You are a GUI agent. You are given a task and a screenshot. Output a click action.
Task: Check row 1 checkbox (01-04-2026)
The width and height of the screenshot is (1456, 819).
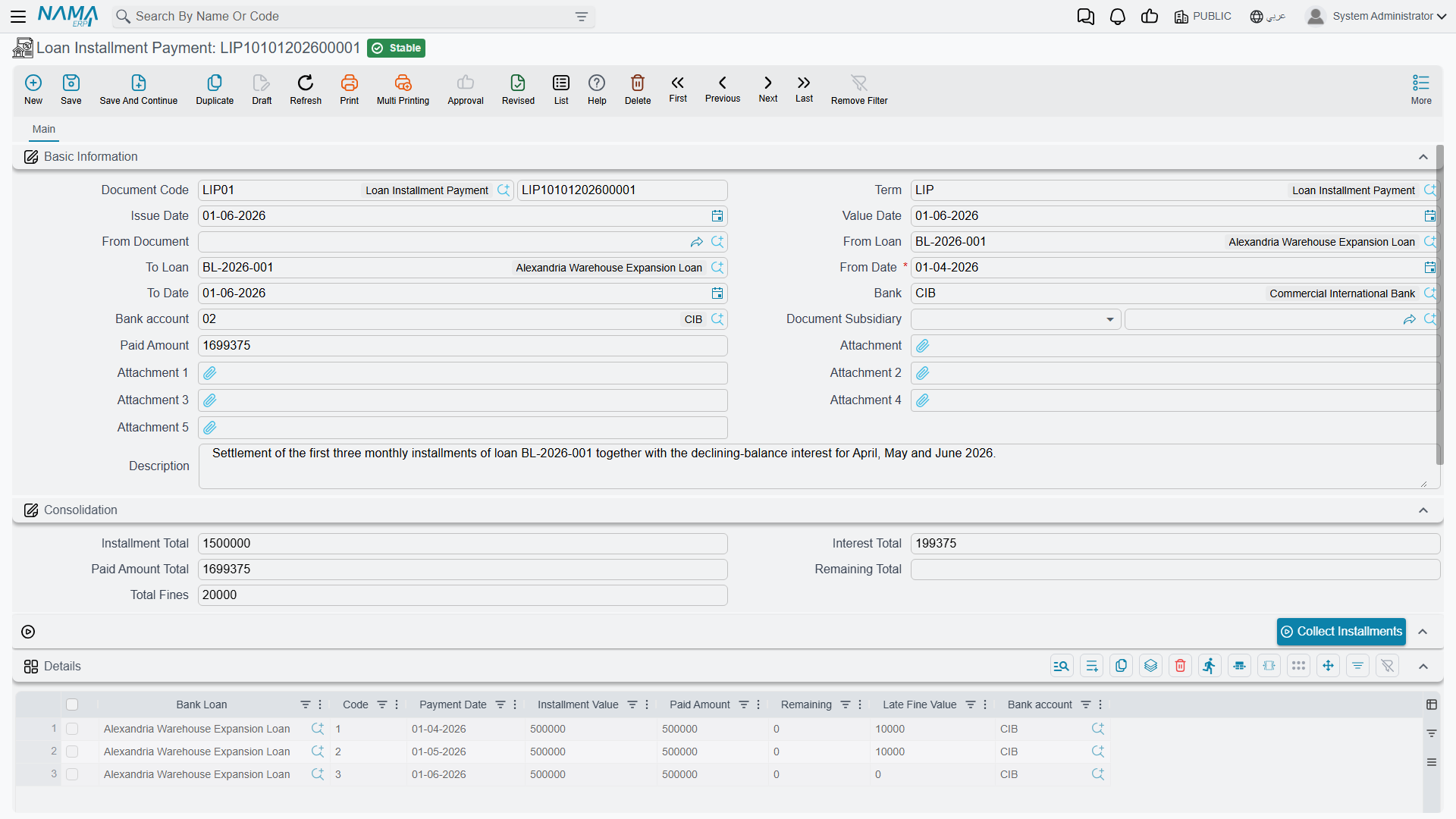72,729
